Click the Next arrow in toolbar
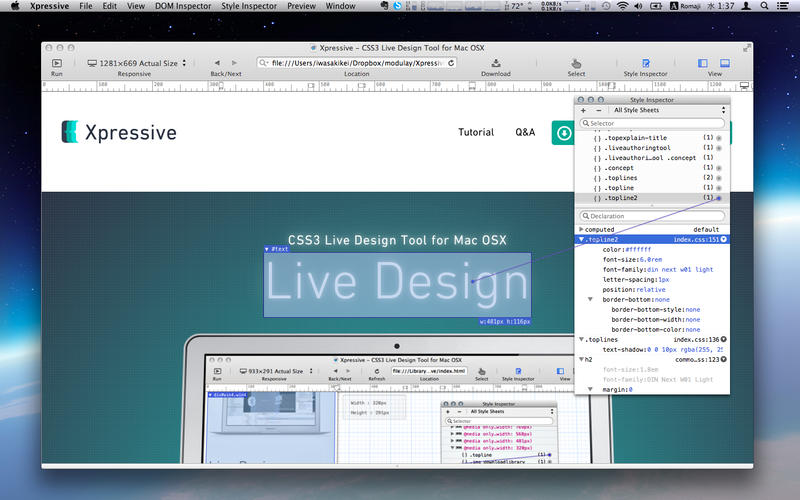The width and height of the screenshot is (800, 500). coord(234,63)
